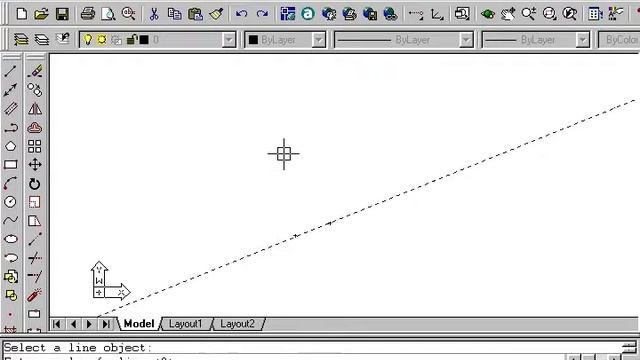This screenshot has height=360, width=640.
Task: Select the Circle tool
Action: [x=11, y=202]
